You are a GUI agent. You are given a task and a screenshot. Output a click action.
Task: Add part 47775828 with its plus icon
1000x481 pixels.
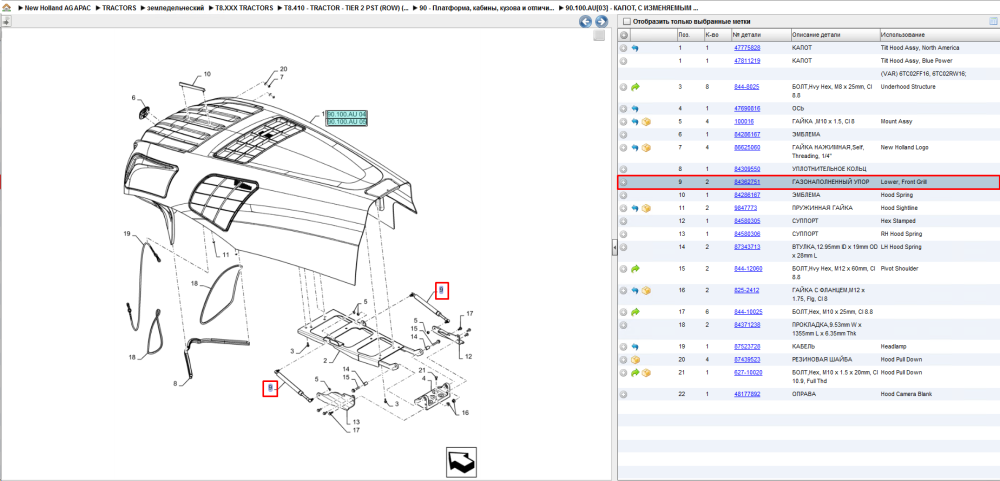(x=624, y=48)
